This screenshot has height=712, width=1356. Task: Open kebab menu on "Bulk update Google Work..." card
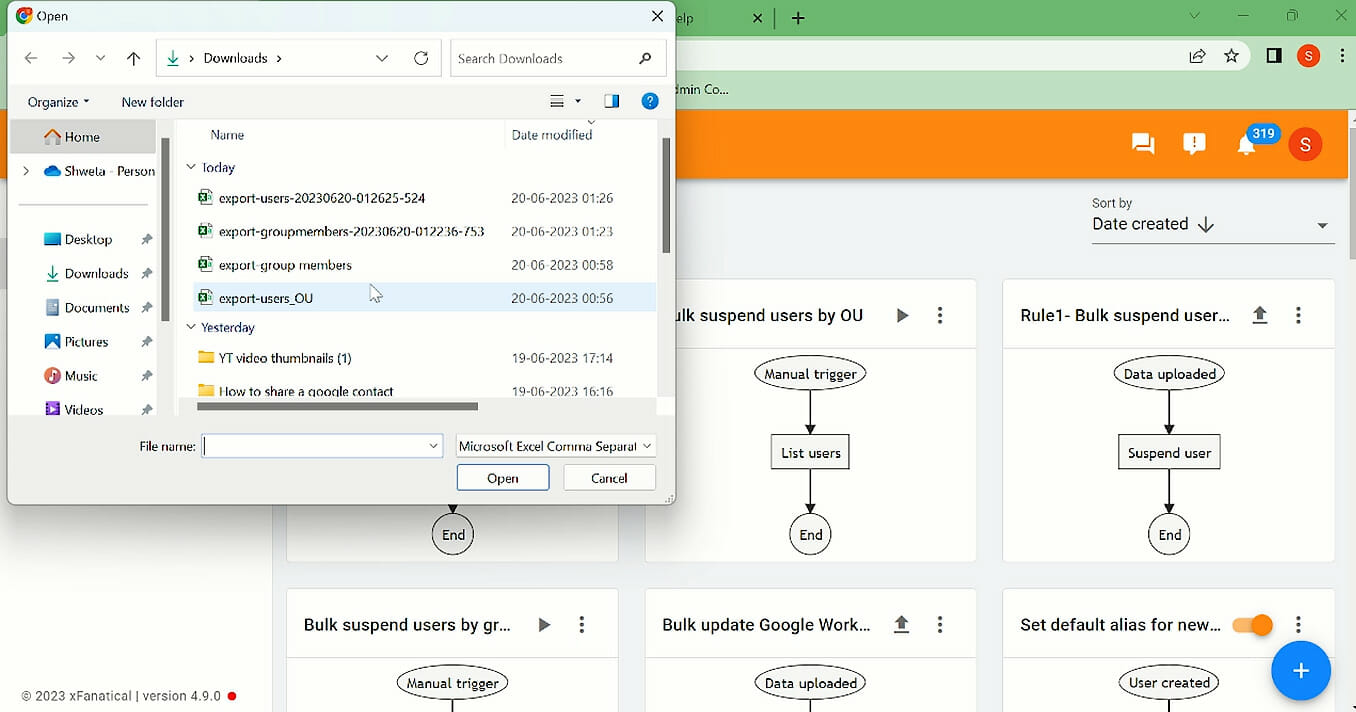tap(940, 624)
